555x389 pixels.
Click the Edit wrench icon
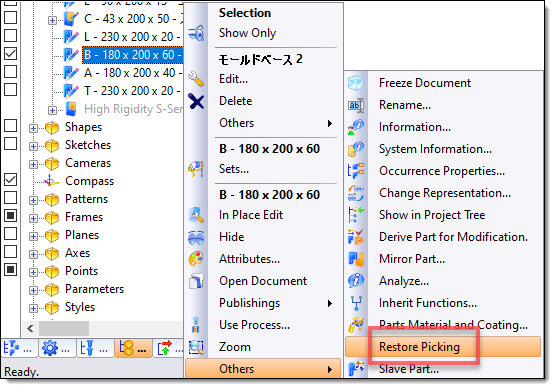196,79
